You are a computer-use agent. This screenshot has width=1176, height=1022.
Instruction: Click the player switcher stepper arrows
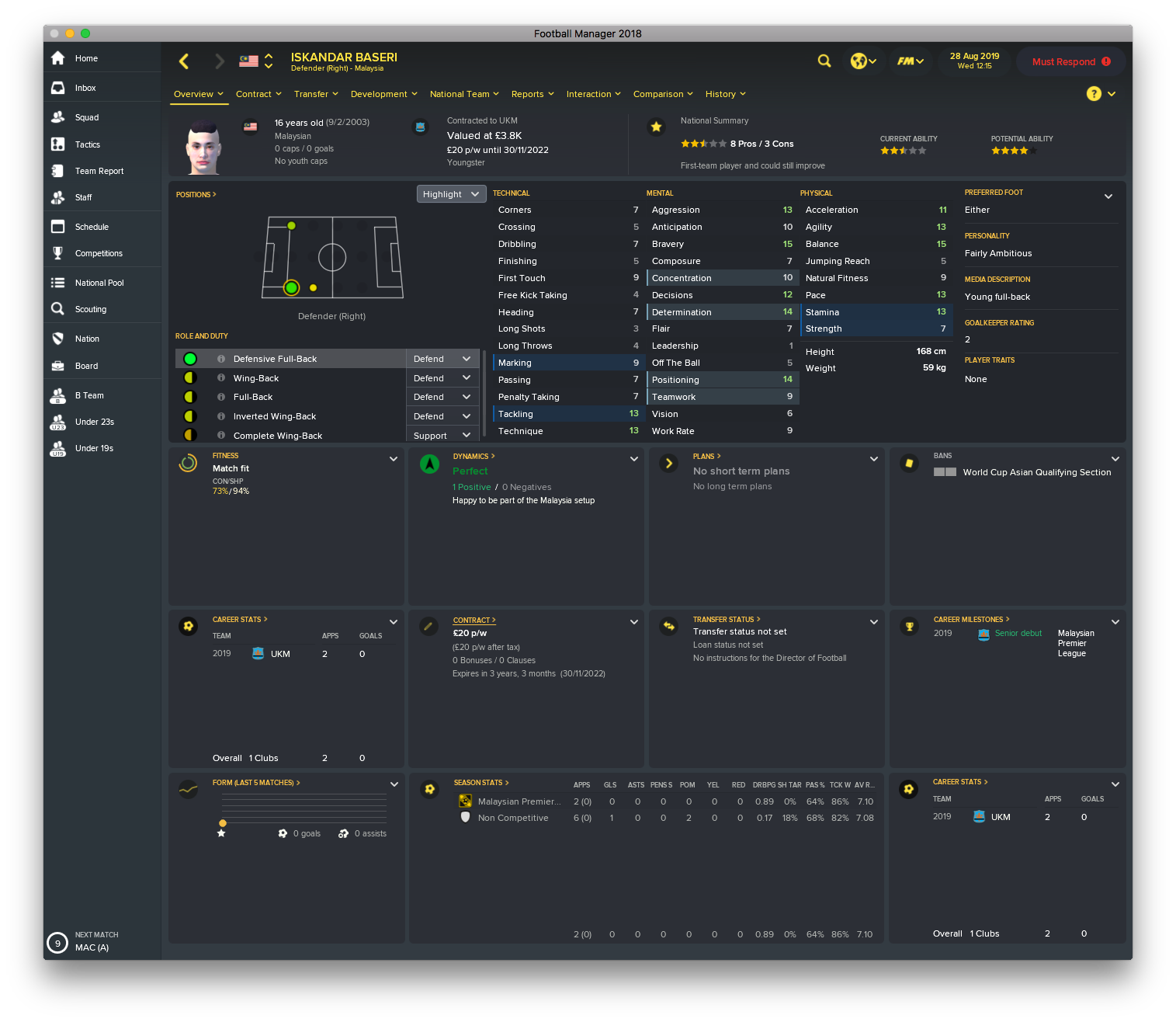point(269,61)
